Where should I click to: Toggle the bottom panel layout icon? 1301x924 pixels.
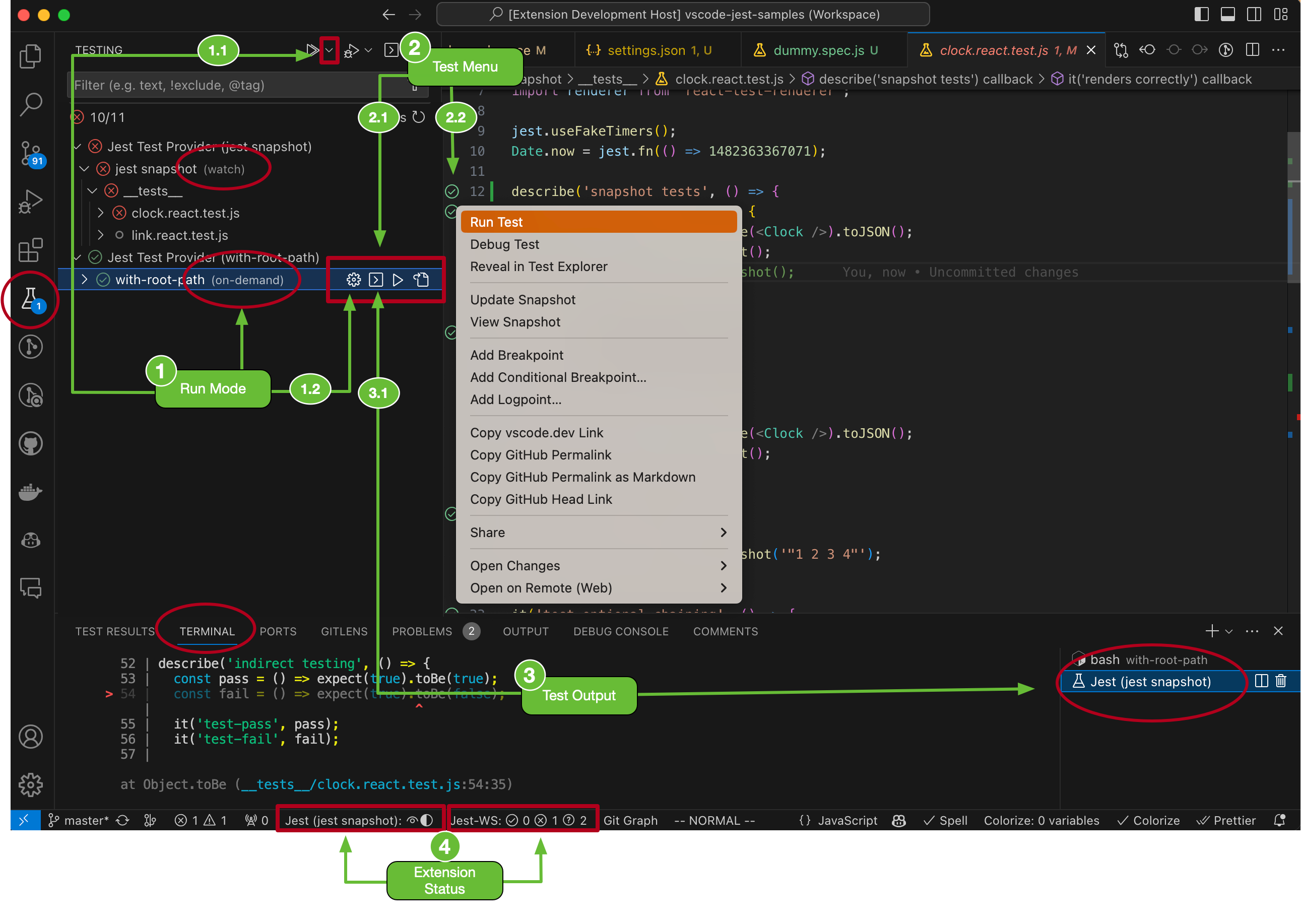point(1227,14)
